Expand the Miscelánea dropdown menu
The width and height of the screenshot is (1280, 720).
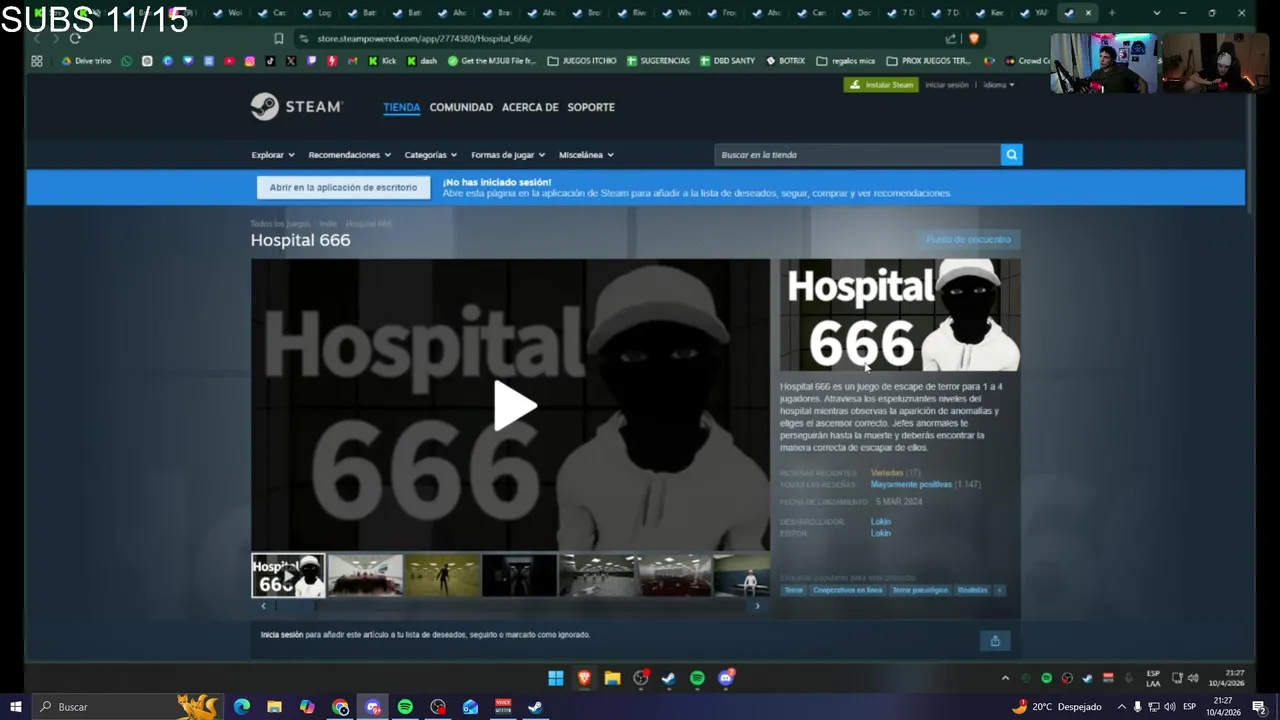586,155
